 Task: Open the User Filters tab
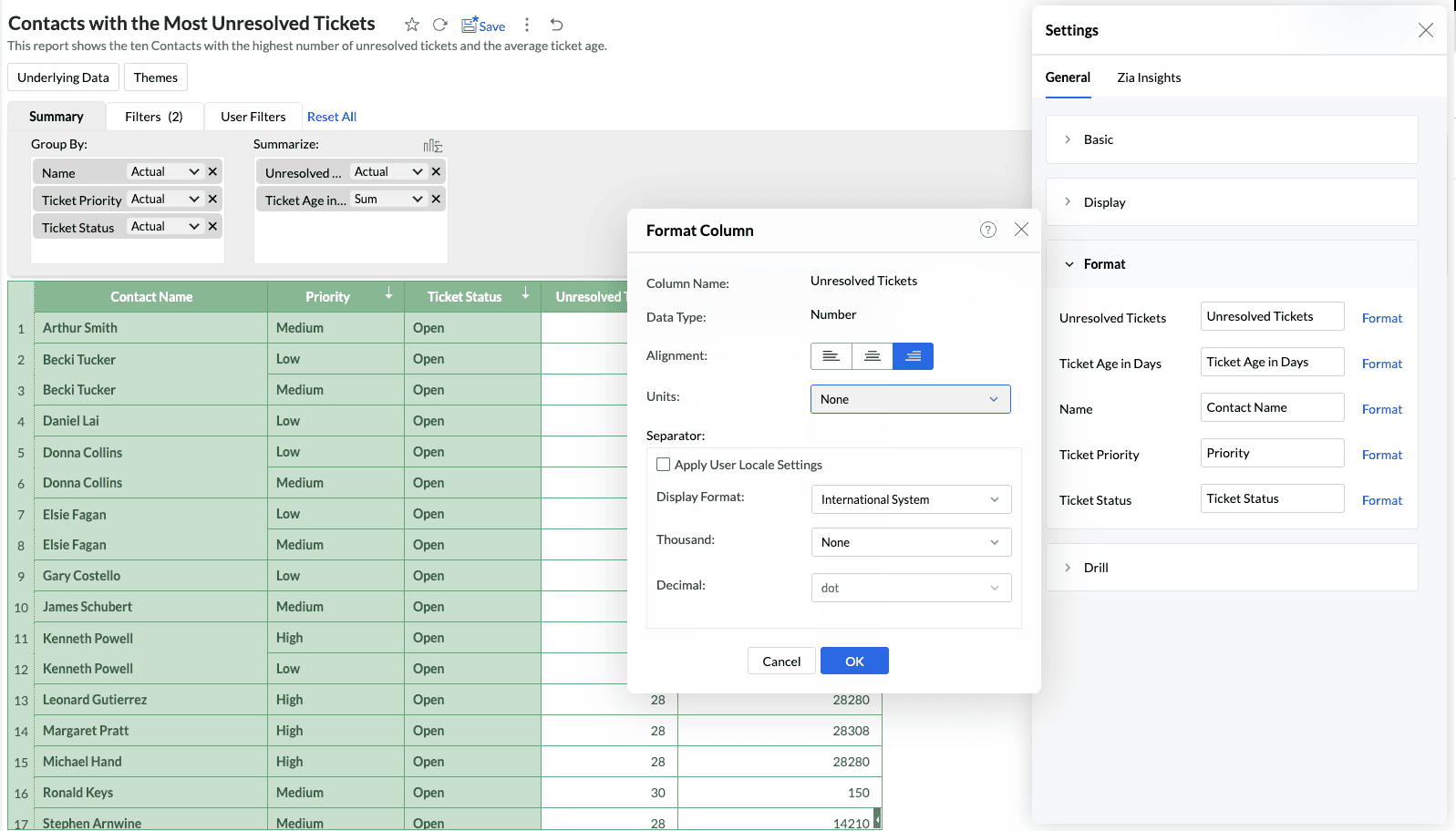(253, 117)
